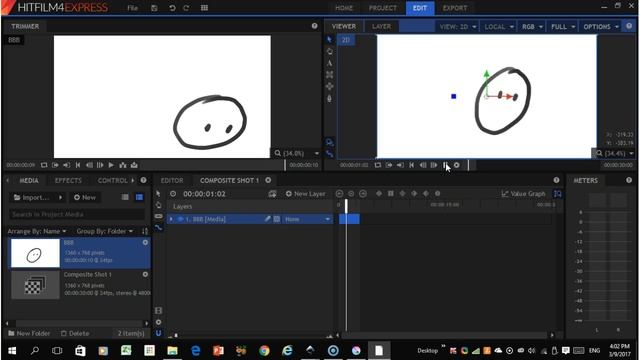Open the Trimmer zoom 34.0% dropdown
Screen dimensions: 640x360
tap(297, 153)
